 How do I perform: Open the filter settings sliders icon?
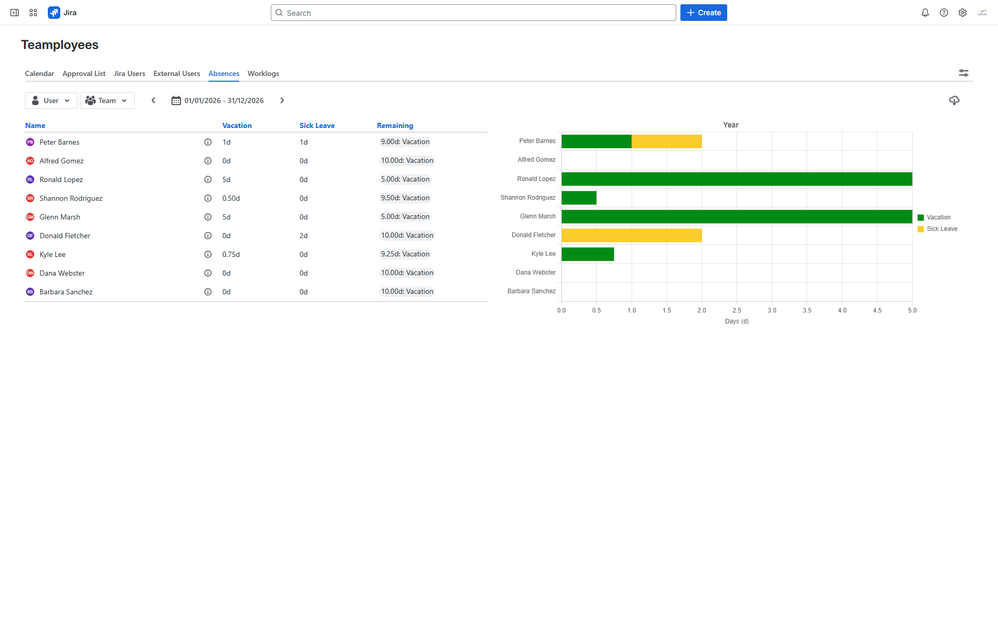click(x=964, y=73)
